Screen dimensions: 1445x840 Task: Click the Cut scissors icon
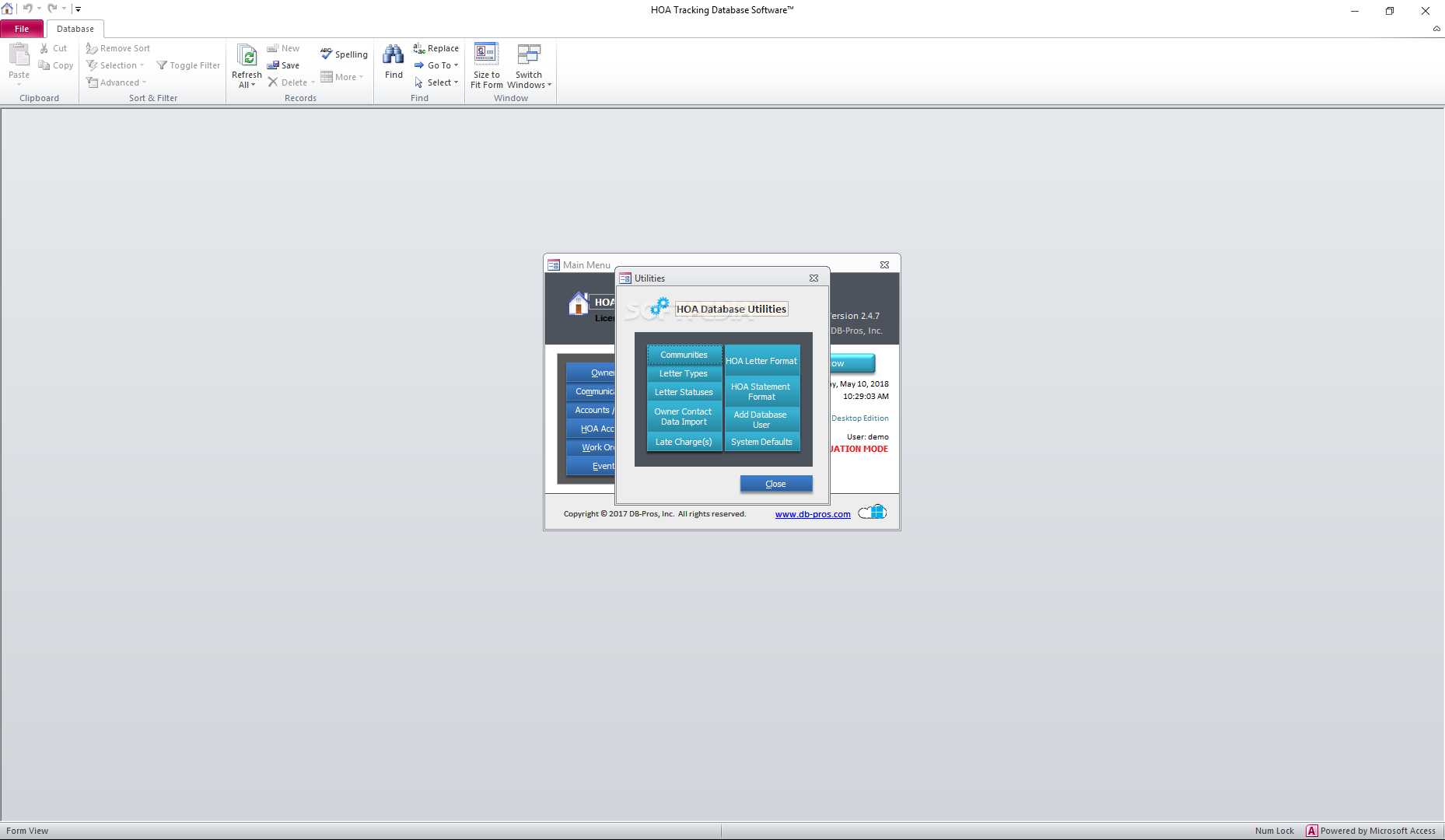click(44, 48)
